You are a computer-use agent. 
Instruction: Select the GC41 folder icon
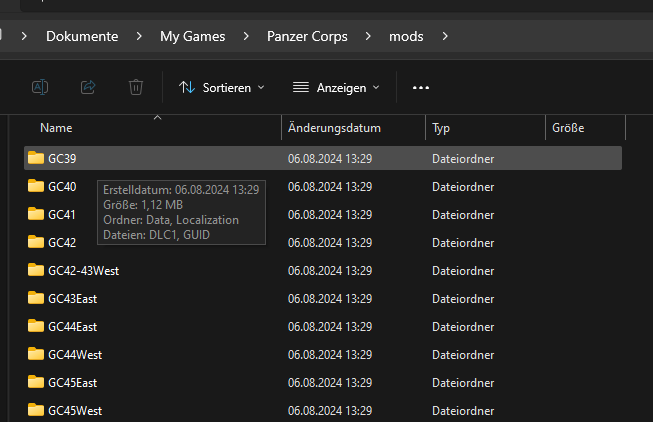[x=36, y=214]
